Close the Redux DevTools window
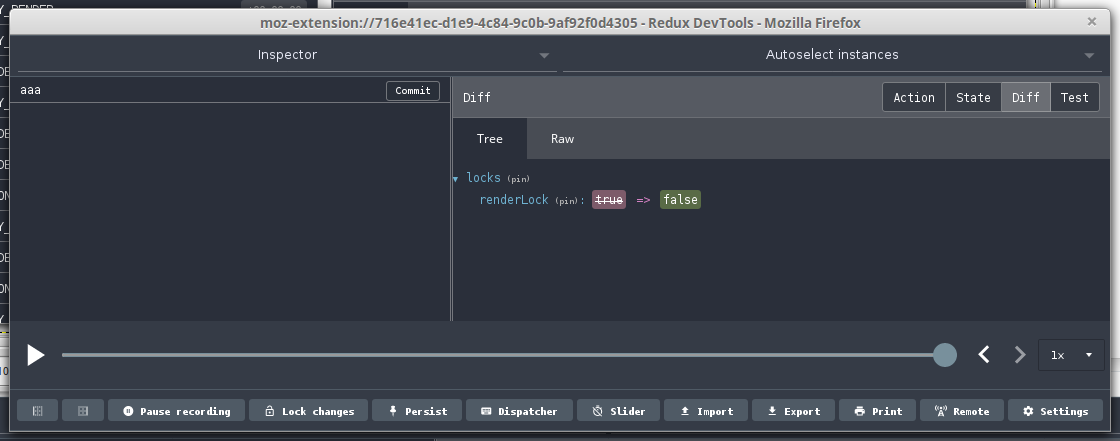The image size is (1120, 441). pyautogui.click(x=1091, y=22)
